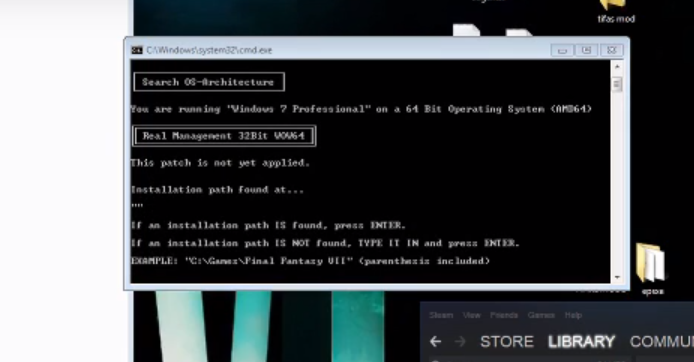This screenshot has height=362, width=694.
Task: Click the EXAMPLE path line in console
Action: point(311,261)
